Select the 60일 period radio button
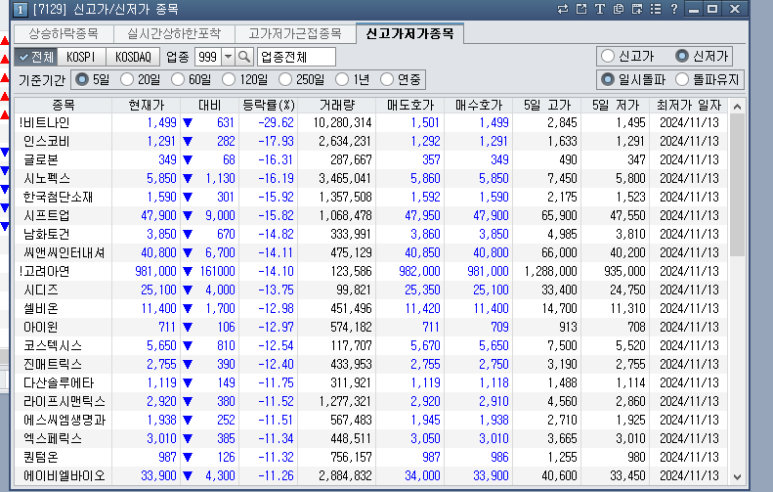 coord(177,79)
